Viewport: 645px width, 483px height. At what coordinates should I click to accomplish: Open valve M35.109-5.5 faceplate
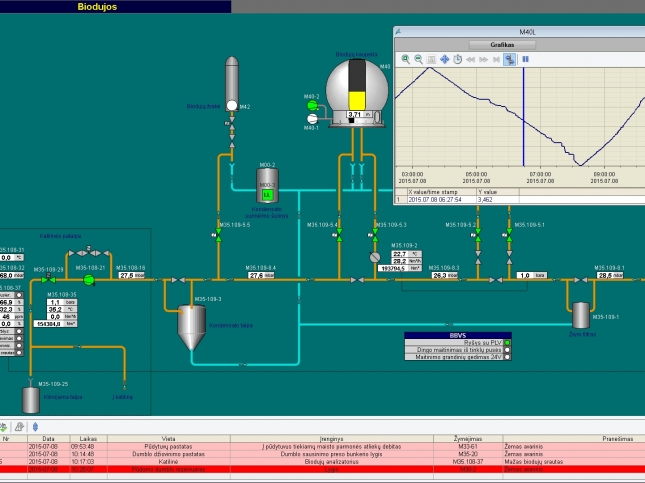pos(218,235)
